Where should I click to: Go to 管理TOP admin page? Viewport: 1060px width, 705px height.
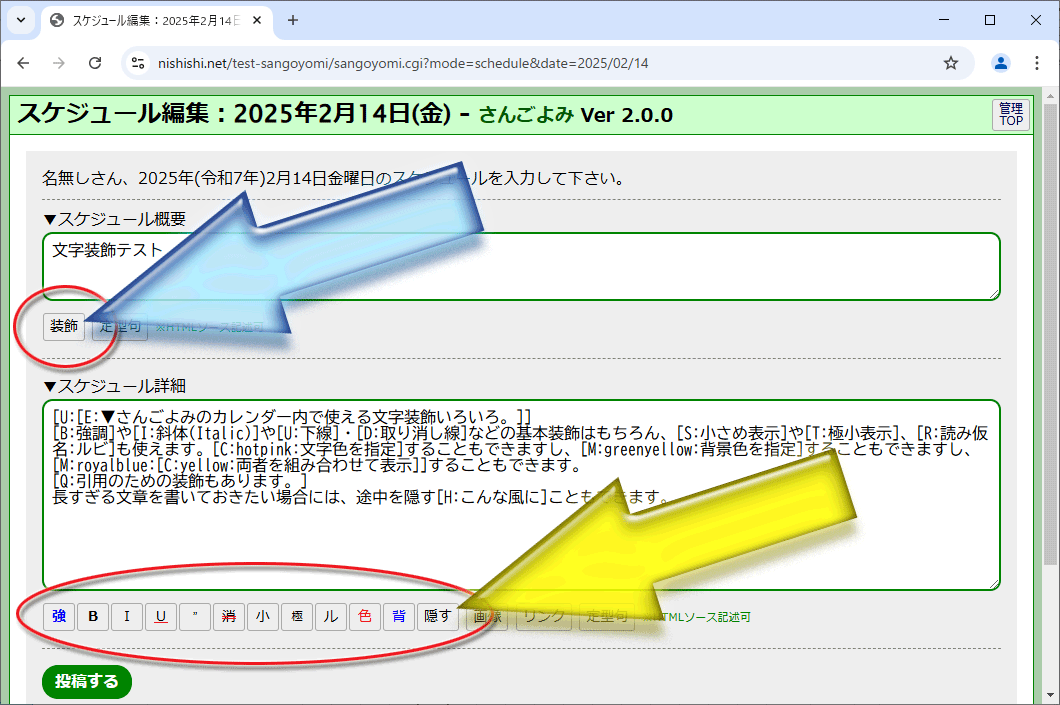pyautogui.click(x=1011, y=114)
